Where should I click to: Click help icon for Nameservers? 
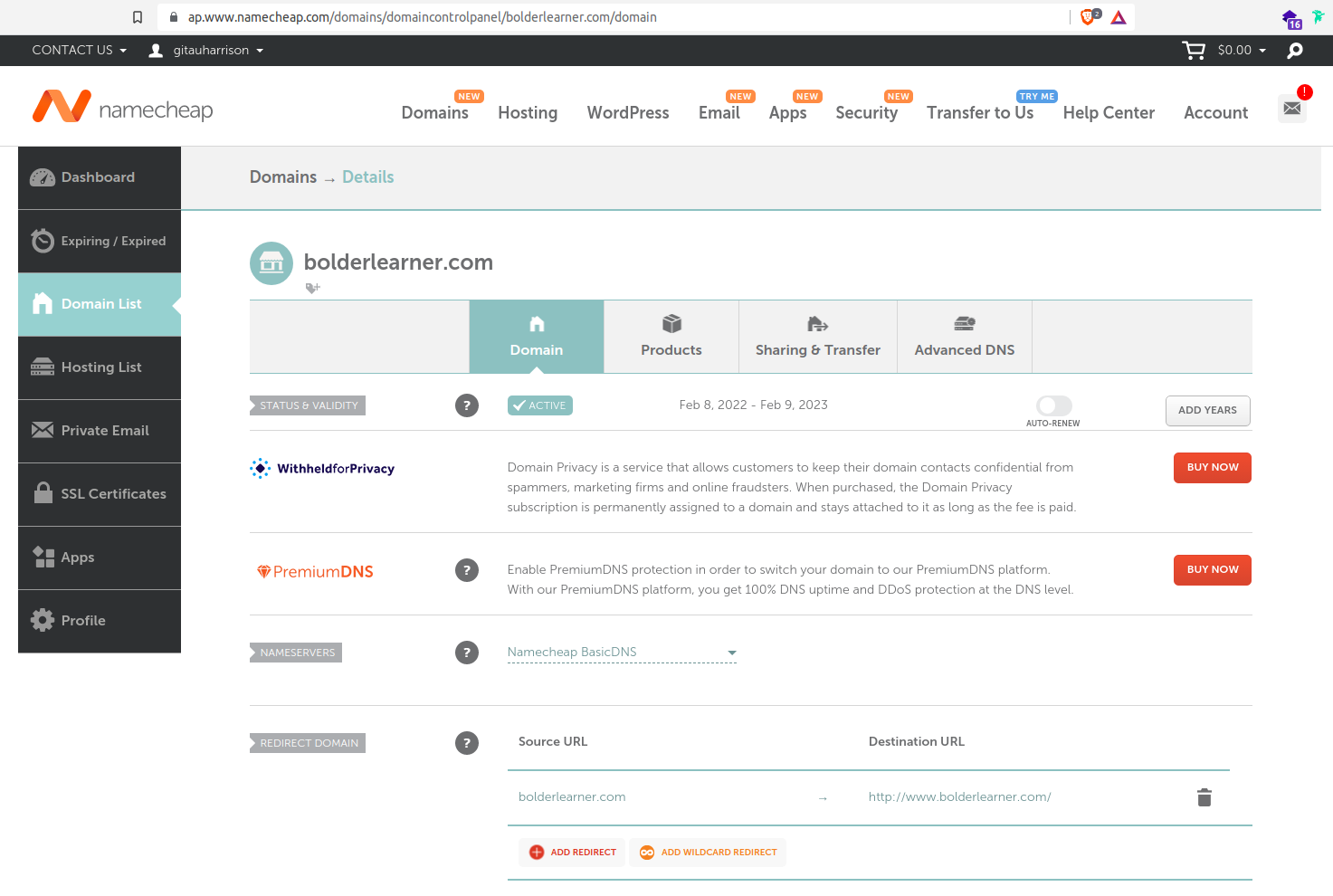click(467, 653)
